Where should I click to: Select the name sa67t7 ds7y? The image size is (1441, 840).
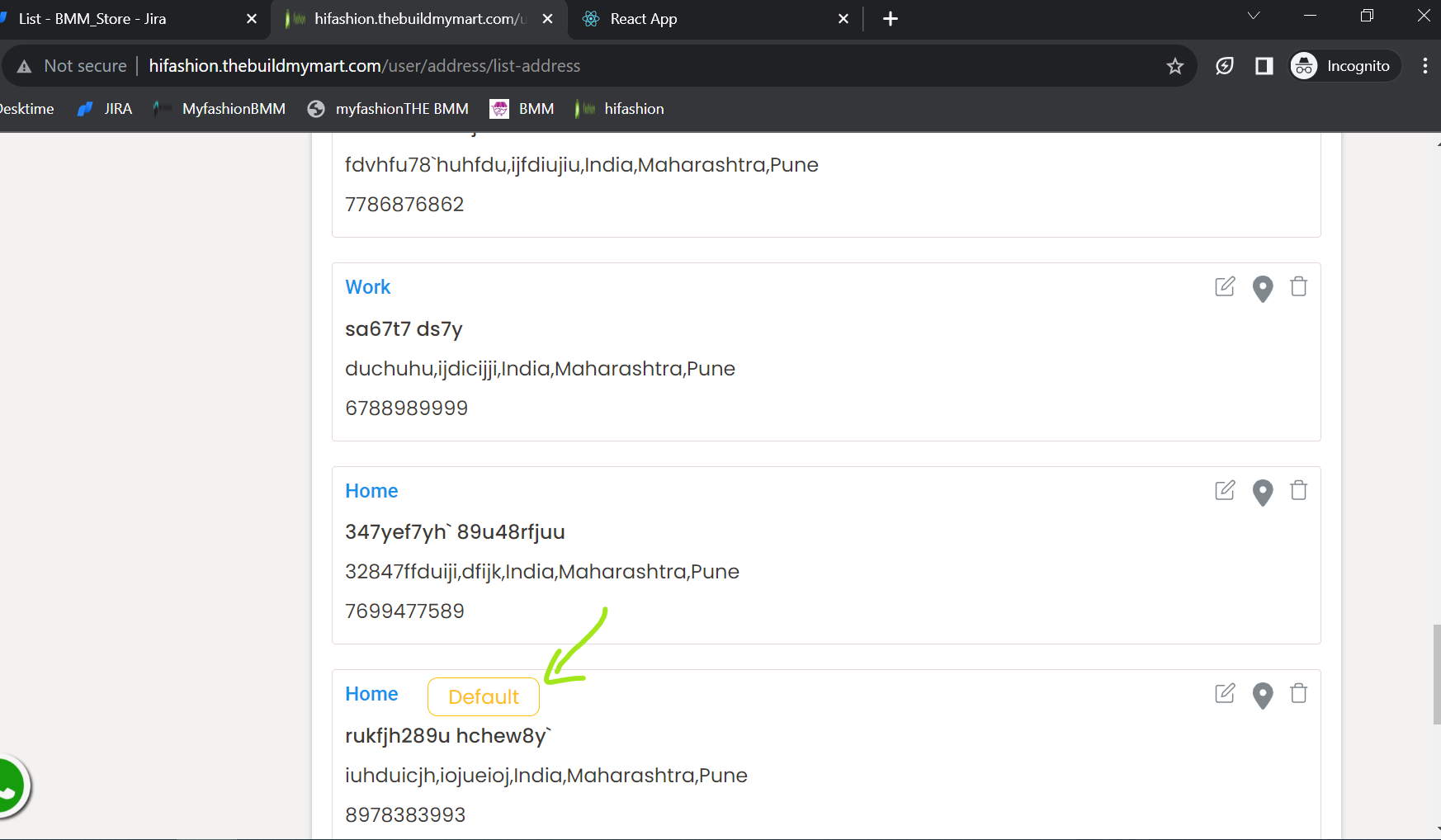click(x=404, y=329)
